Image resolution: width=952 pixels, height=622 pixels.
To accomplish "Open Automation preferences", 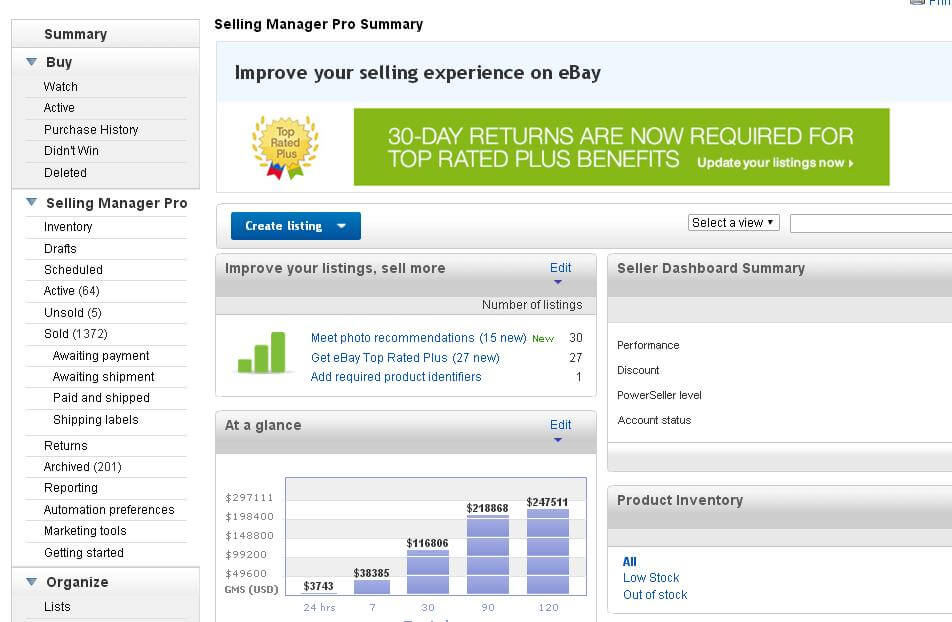I will (109, 510).
